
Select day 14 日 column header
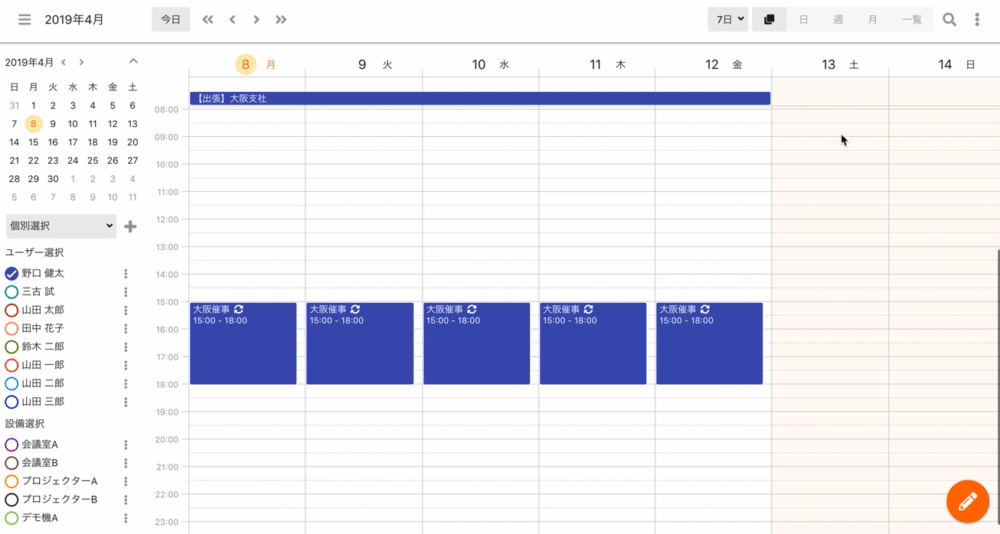pos(956,64)
